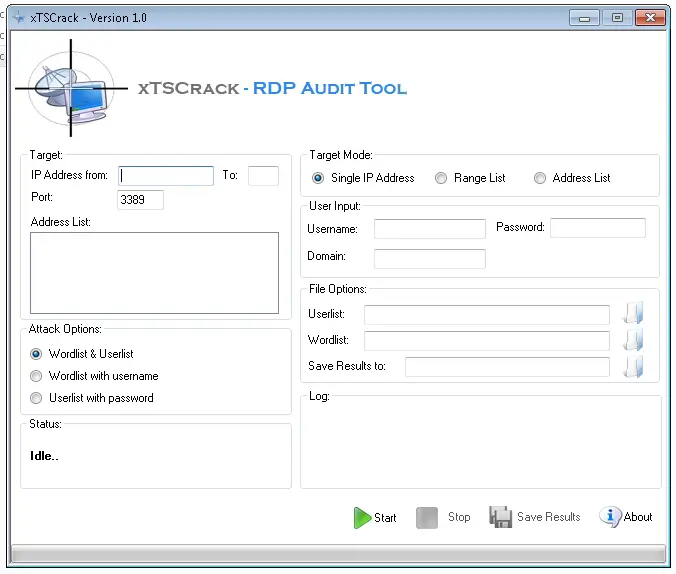This screenshot has height=574, width=676.
Task: Focus the Password input field
Action: (x=597, y=228)
